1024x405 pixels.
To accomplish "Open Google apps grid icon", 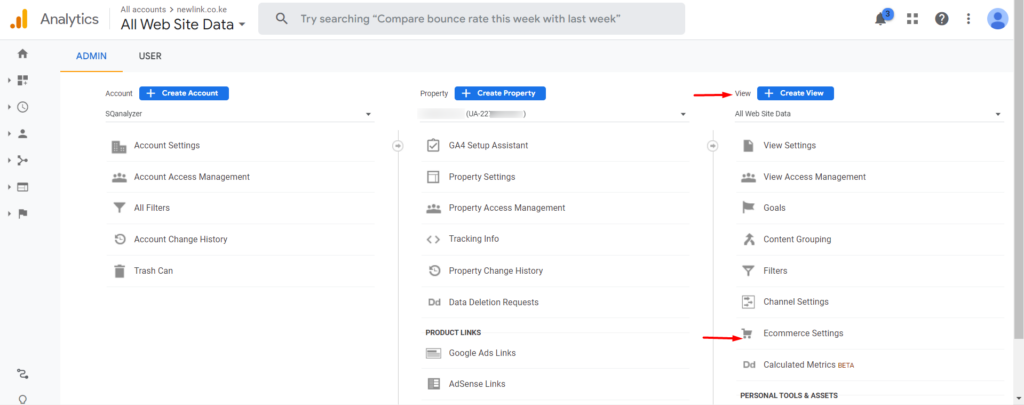I will point(912,19).
